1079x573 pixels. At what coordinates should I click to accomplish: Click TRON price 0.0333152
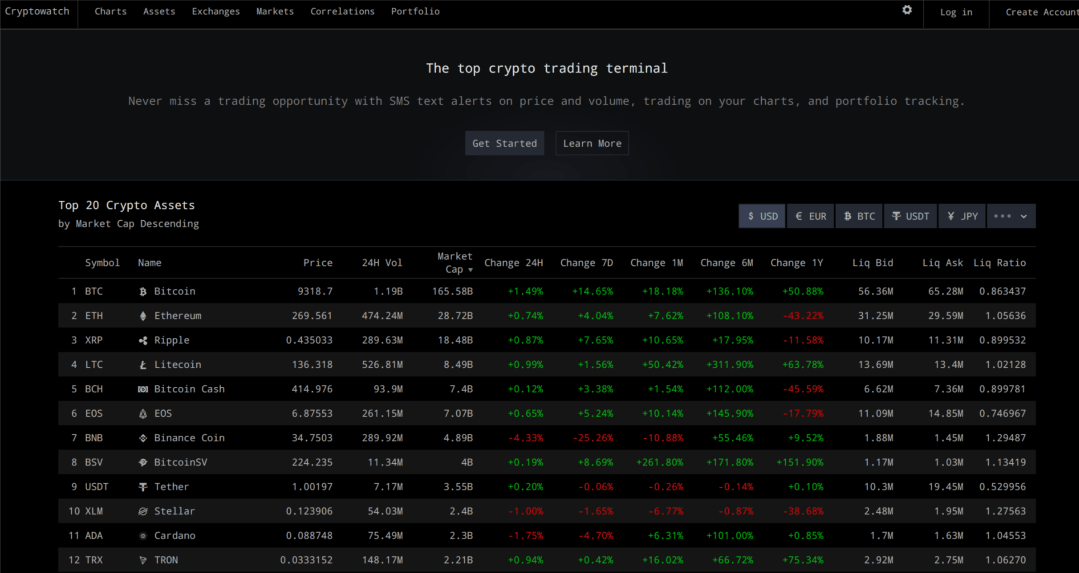(x=306, y=560)
